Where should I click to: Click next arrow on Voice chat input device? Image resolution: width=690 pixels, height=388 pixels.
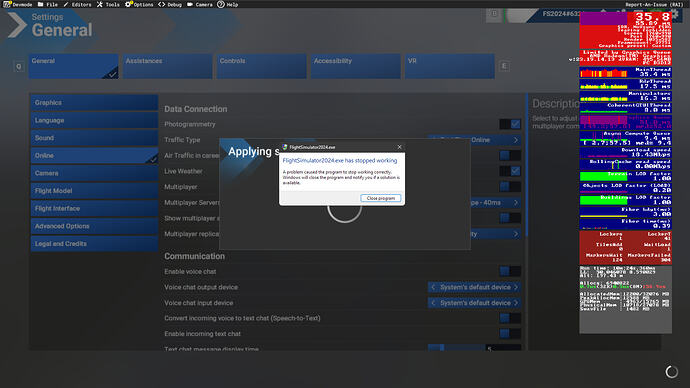coord(516,303)
